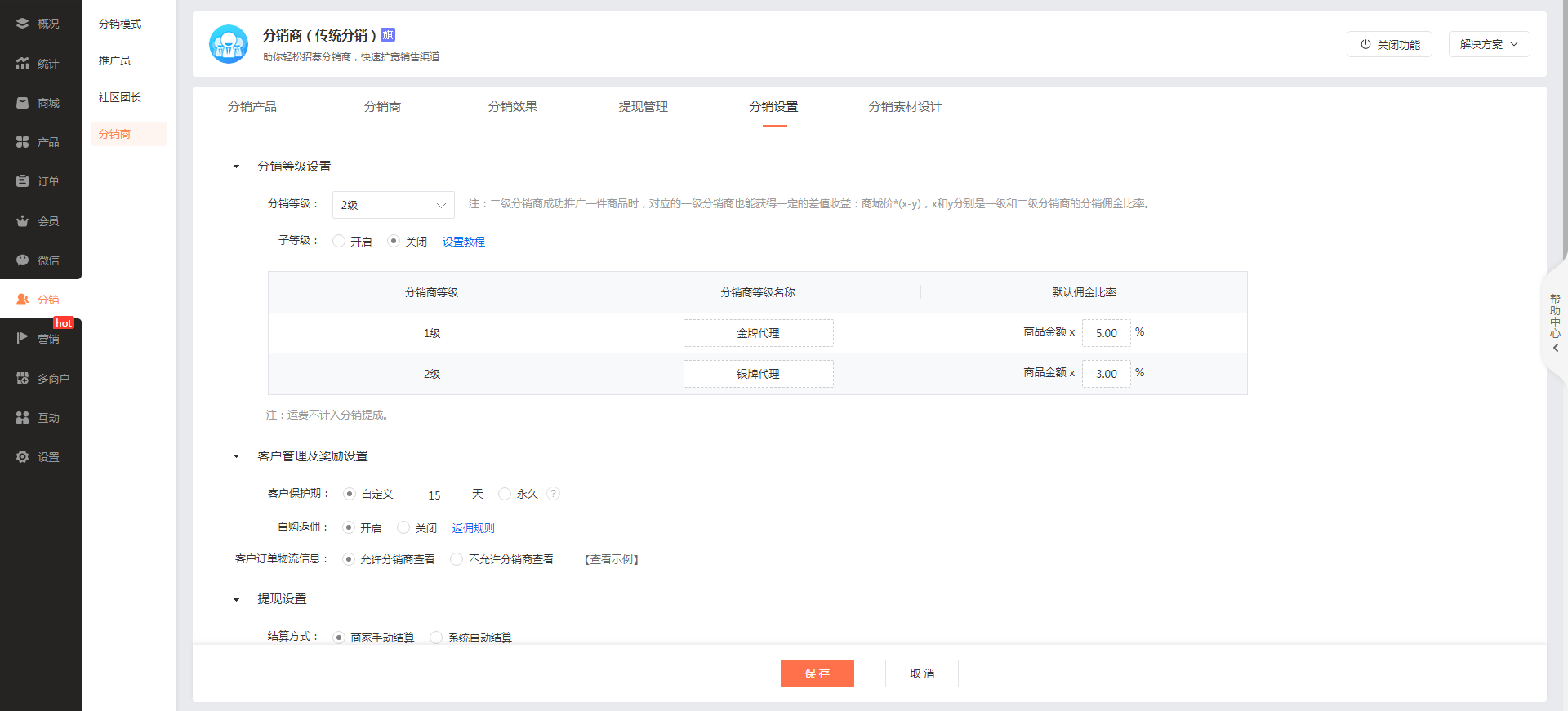Viewport: 1568px width, 711px height.
Task: Choose 永久 for 客户保护期
Action: [505, 494]
